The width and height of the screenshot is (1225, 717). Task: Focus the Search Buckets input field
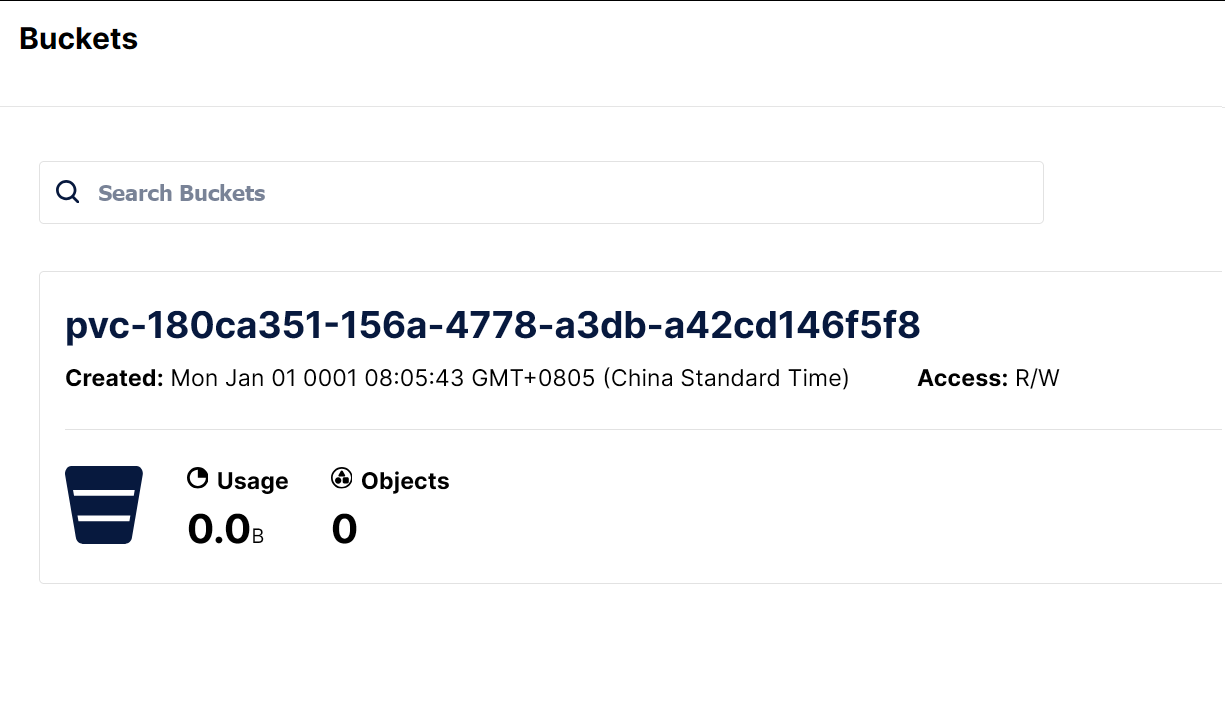[541, 193]
